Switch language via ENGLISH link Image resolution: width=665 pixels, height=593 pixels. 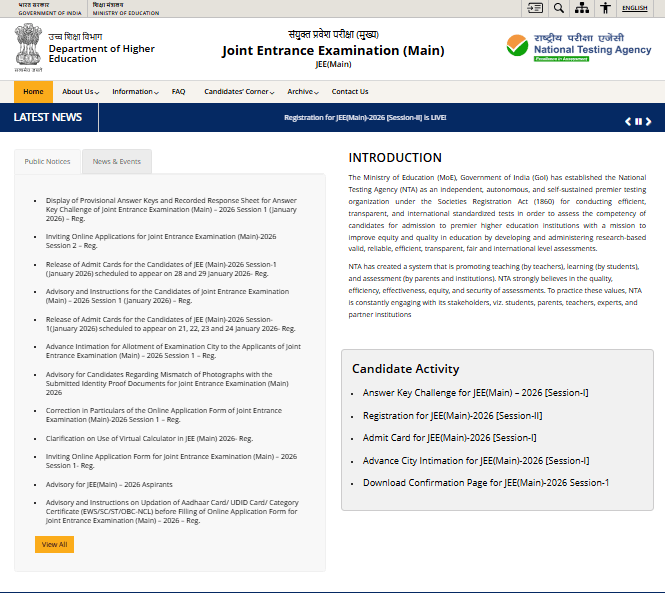point(634,8)
